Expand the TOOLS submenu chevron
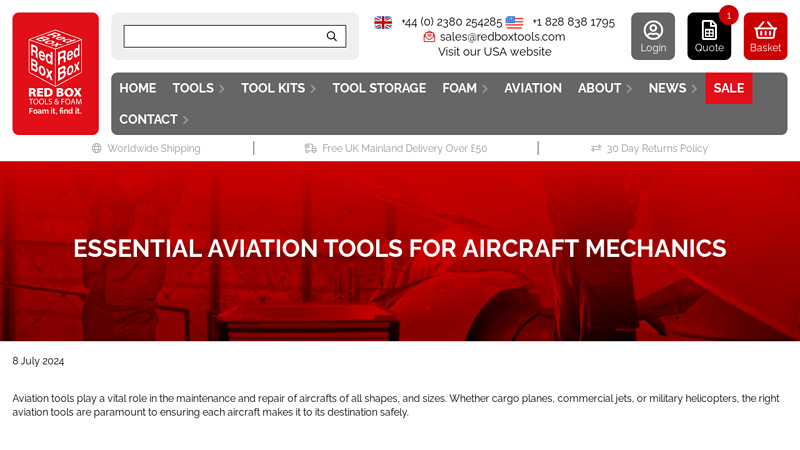Viewport: 800px width, 450px height. (x=221, y=89)
